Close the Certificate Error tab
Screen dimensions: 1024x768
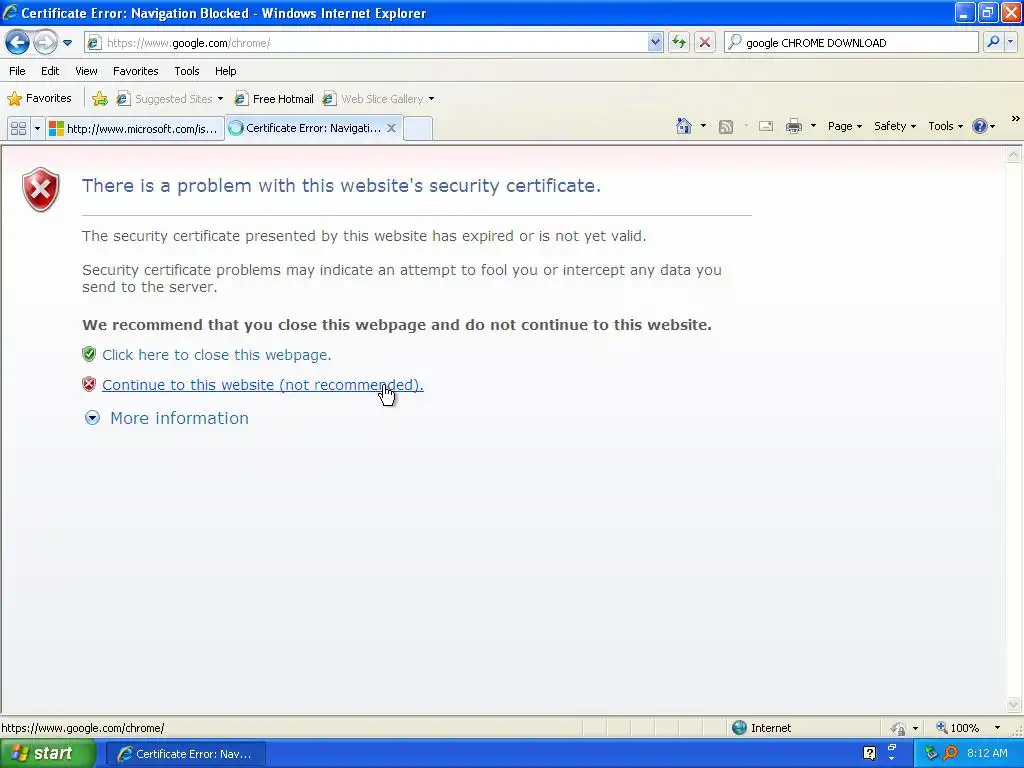coord(391,128)
